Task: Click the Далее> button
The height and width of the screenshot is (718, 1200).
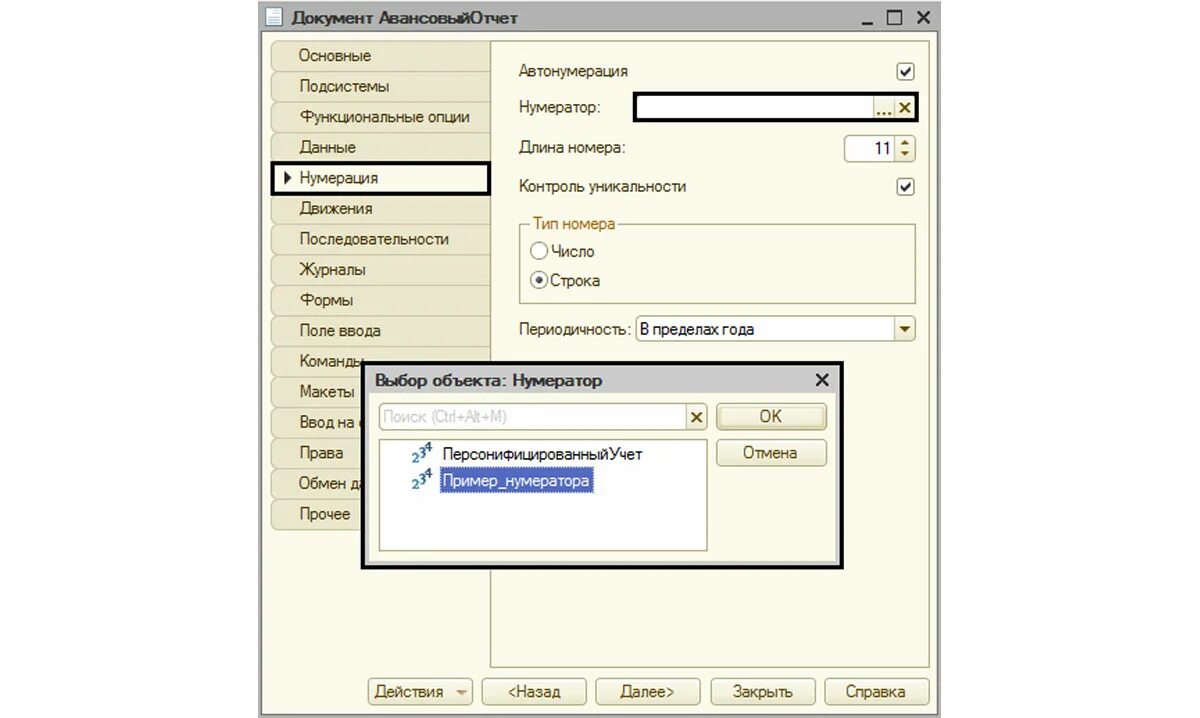Action: [x=648, y=691]
